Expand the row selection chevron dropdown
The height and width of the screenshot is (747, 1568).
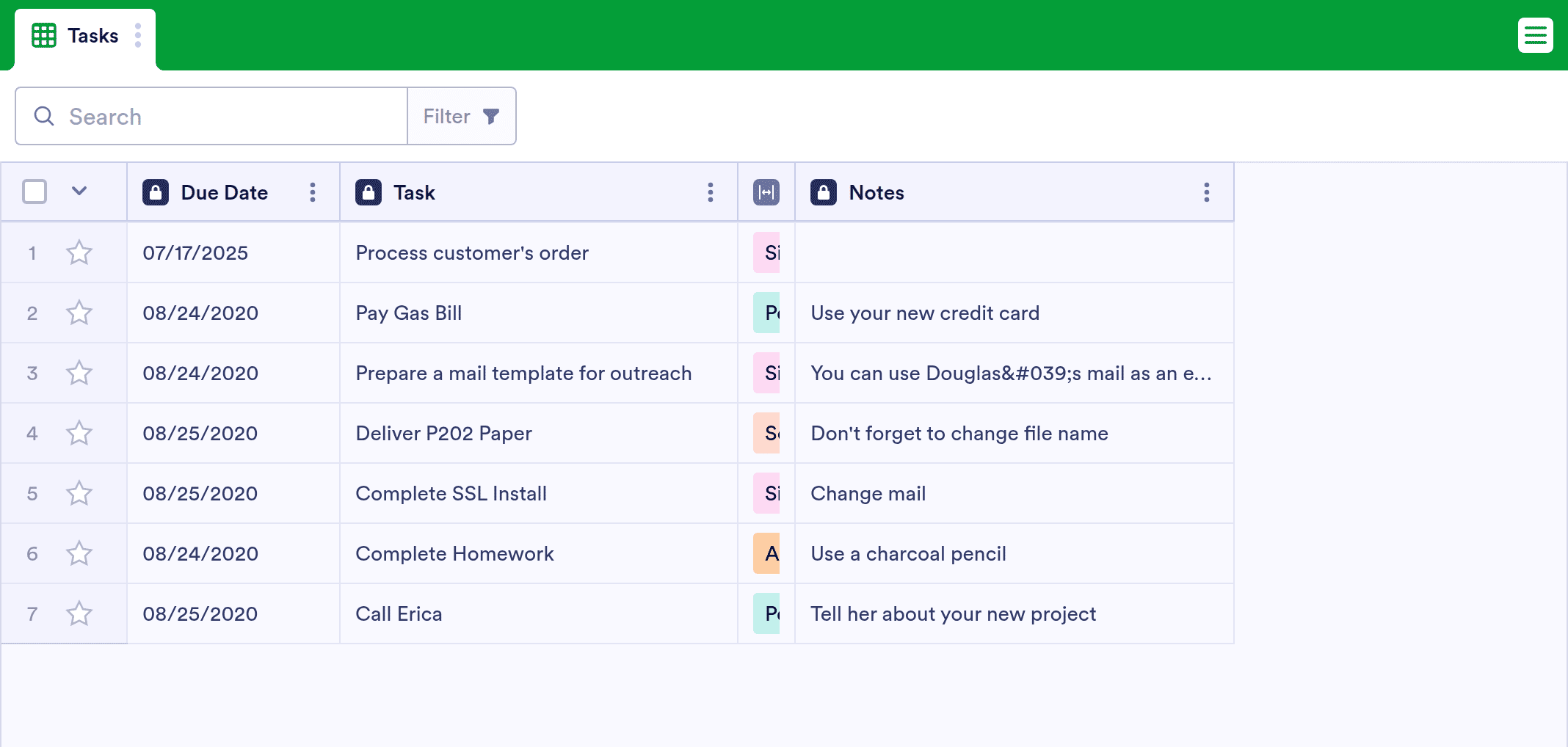click(79, 192)
